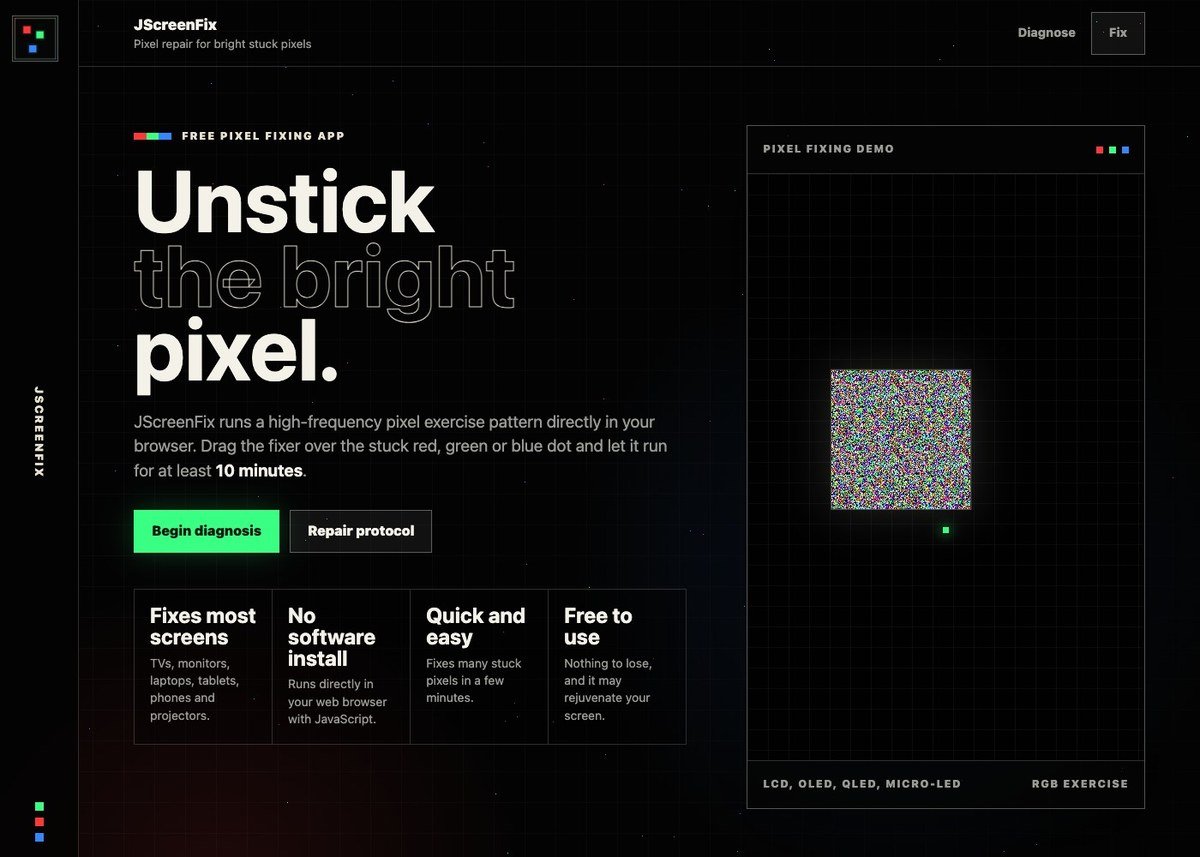Image resolution: width=1200 pixels, height=857 pixels.
Task: Click the "RGB EXERCISE" footer label
Action: pyautogui.click(x=1080, y=784)
